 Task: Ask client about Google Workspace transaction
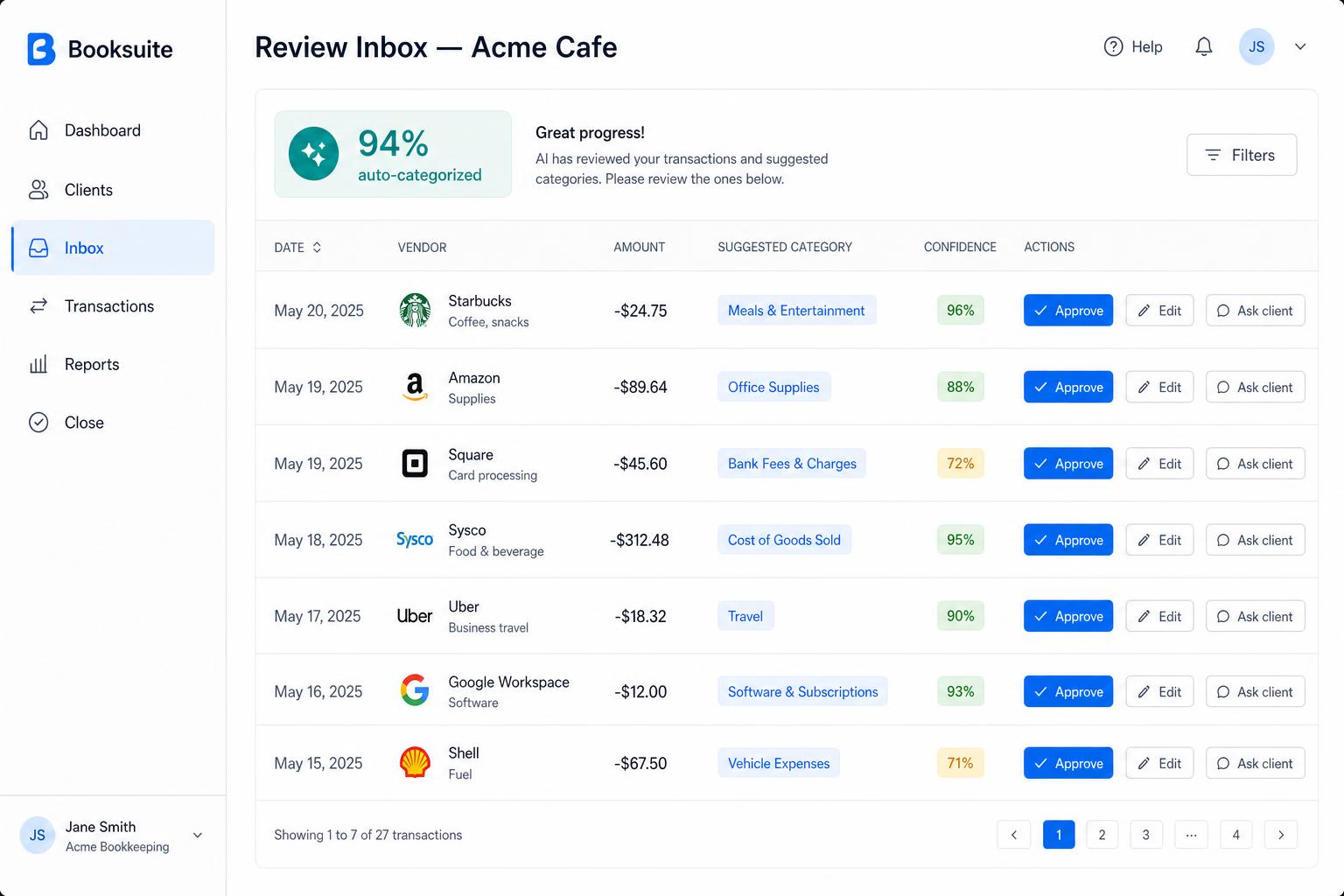[1256, 691]
